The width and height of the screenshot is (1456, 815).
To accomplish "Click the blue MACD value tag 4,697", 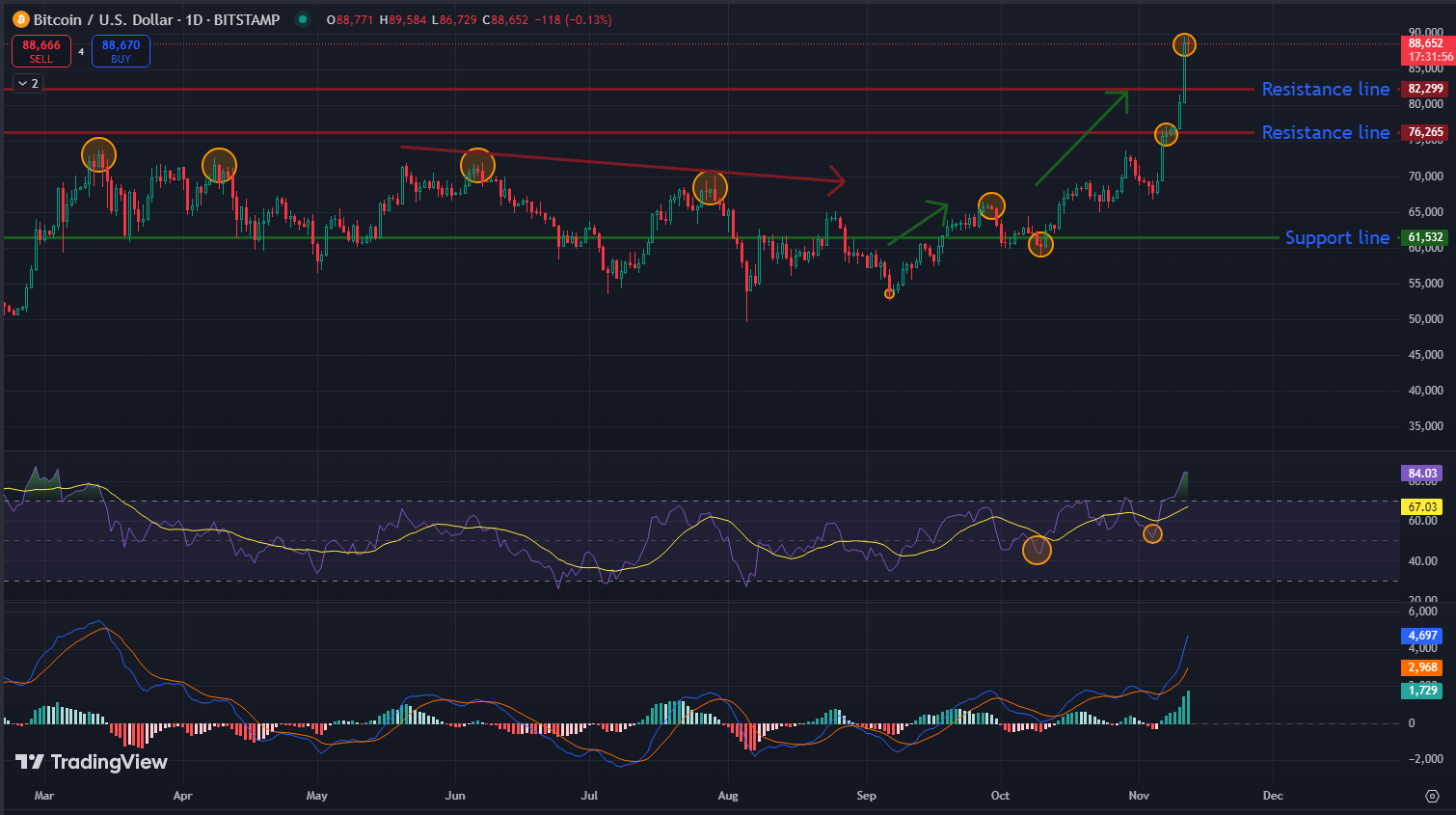I will (x=1422, y=636).
